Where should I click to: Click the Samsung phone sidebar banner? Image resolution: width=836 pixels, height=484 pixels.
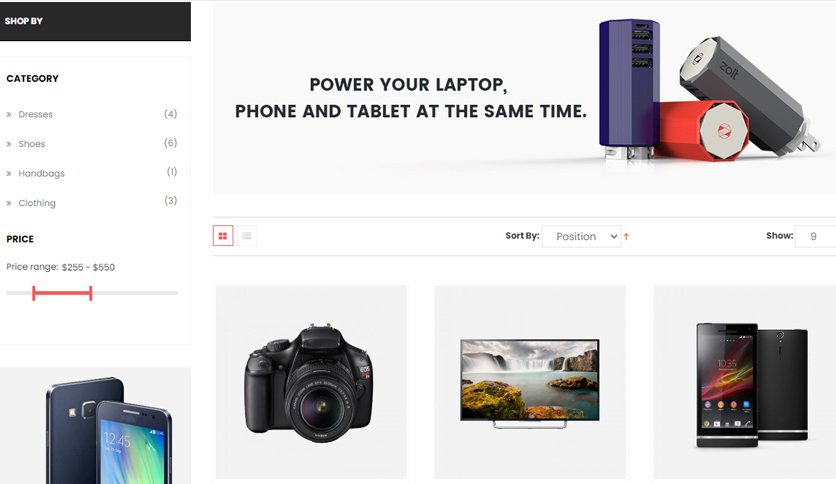[95, 425]
